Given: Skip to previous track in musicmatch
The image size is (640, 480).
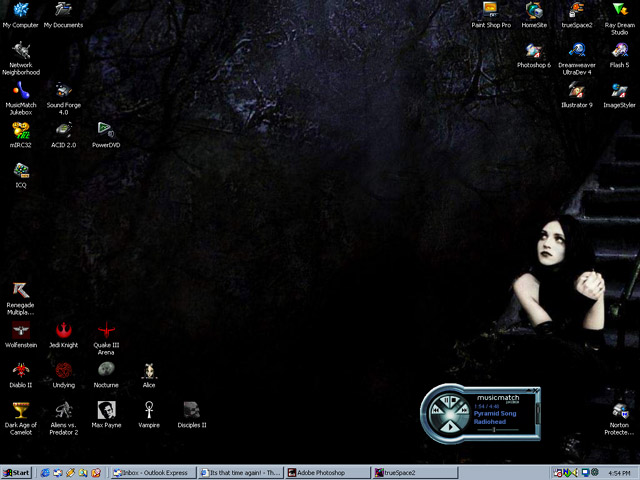Looking at the screenshot, I should click(436, 410).
